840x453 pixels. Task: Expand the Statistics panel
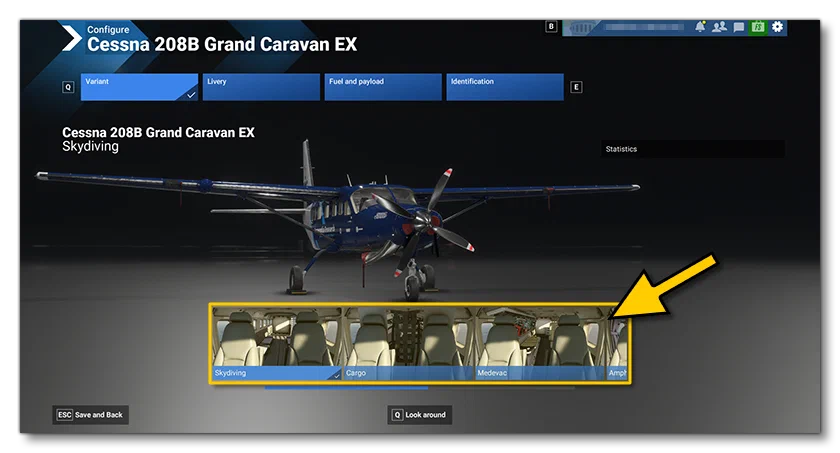(x=693, y=149)
